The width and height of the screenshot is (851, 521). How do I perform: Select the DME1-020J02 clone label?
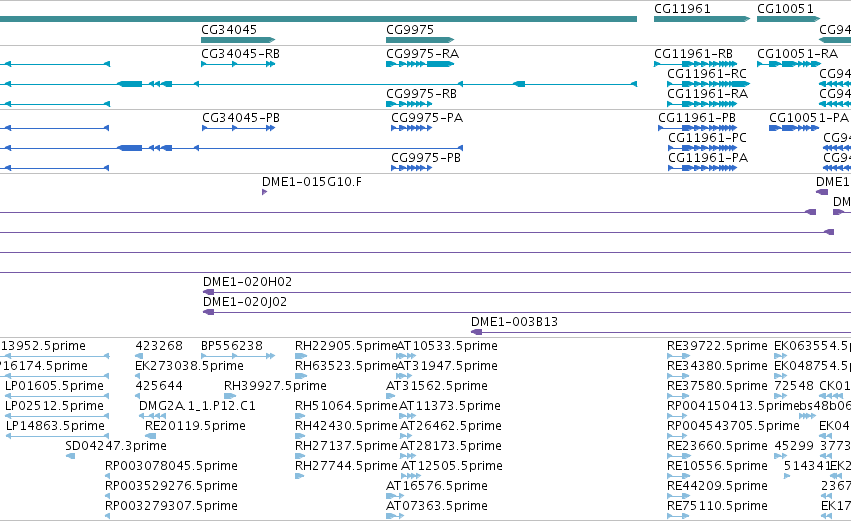[x=245, y=302]
